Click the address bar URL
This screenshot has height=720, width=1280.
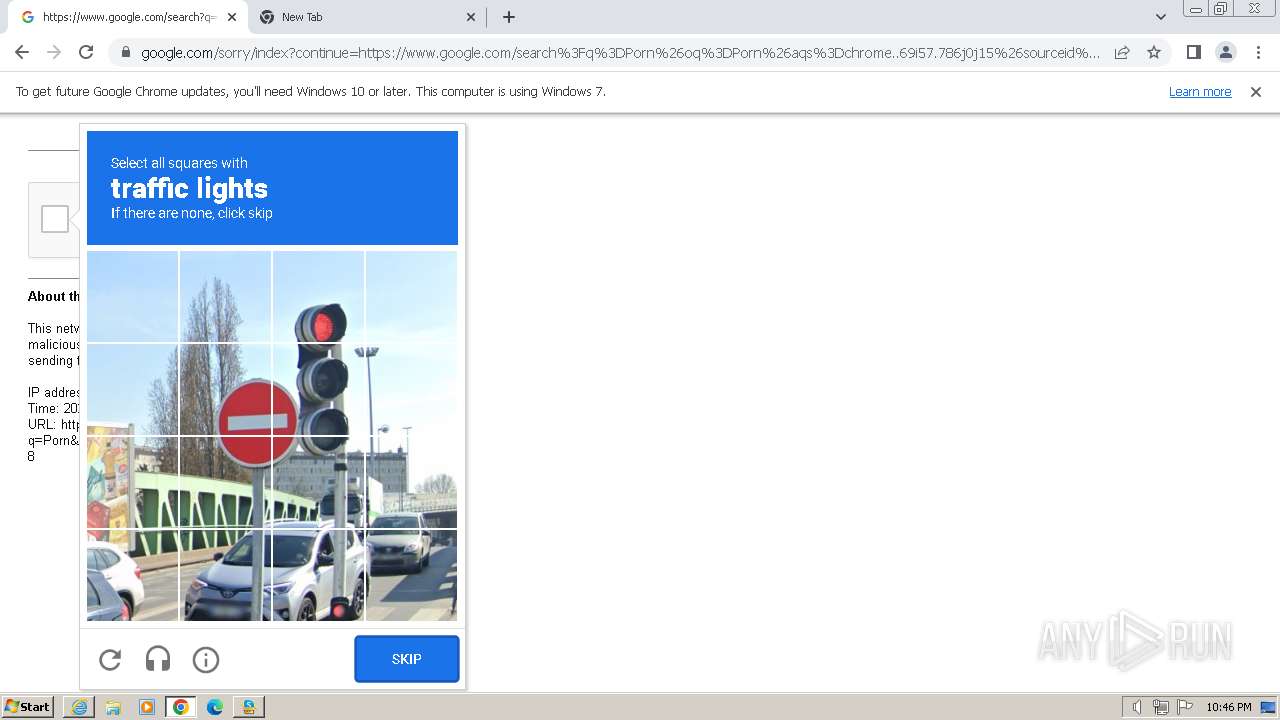(x=620, y=52)
